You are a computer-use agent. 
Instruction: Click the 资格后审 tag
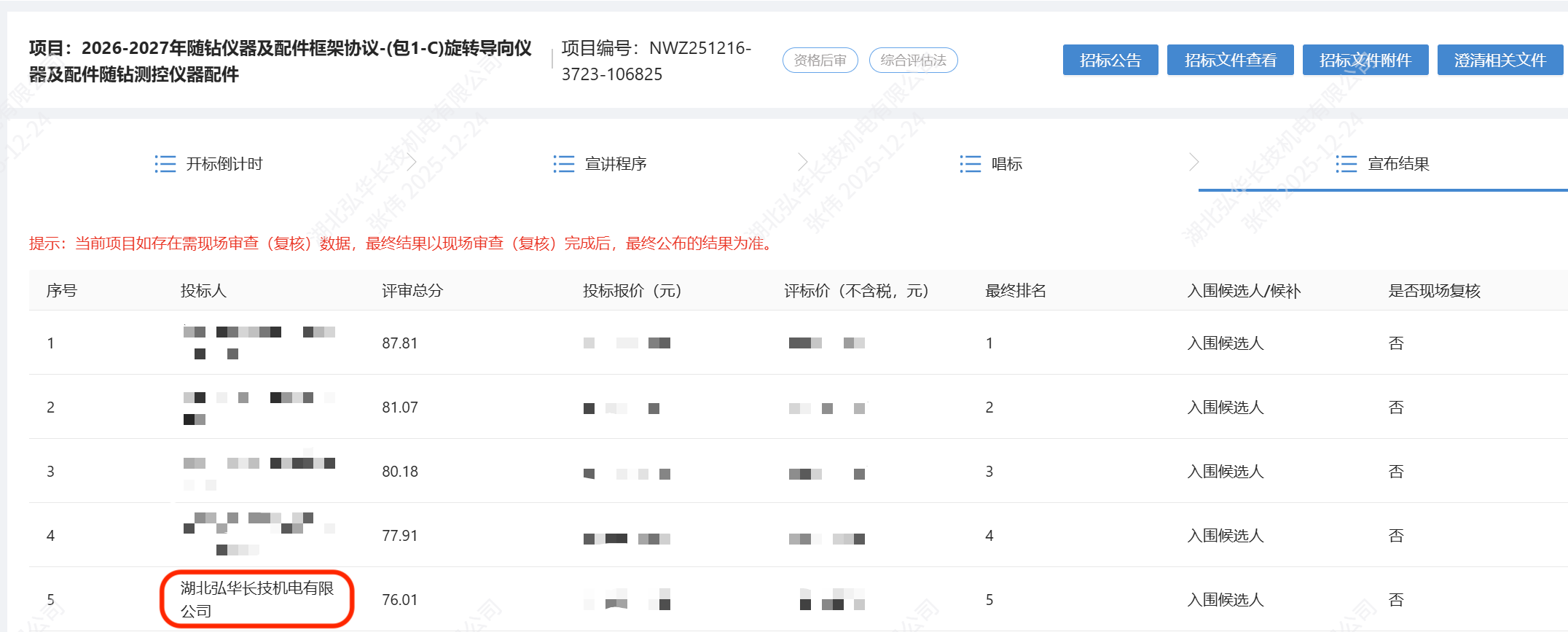click(x=820, y=61)
